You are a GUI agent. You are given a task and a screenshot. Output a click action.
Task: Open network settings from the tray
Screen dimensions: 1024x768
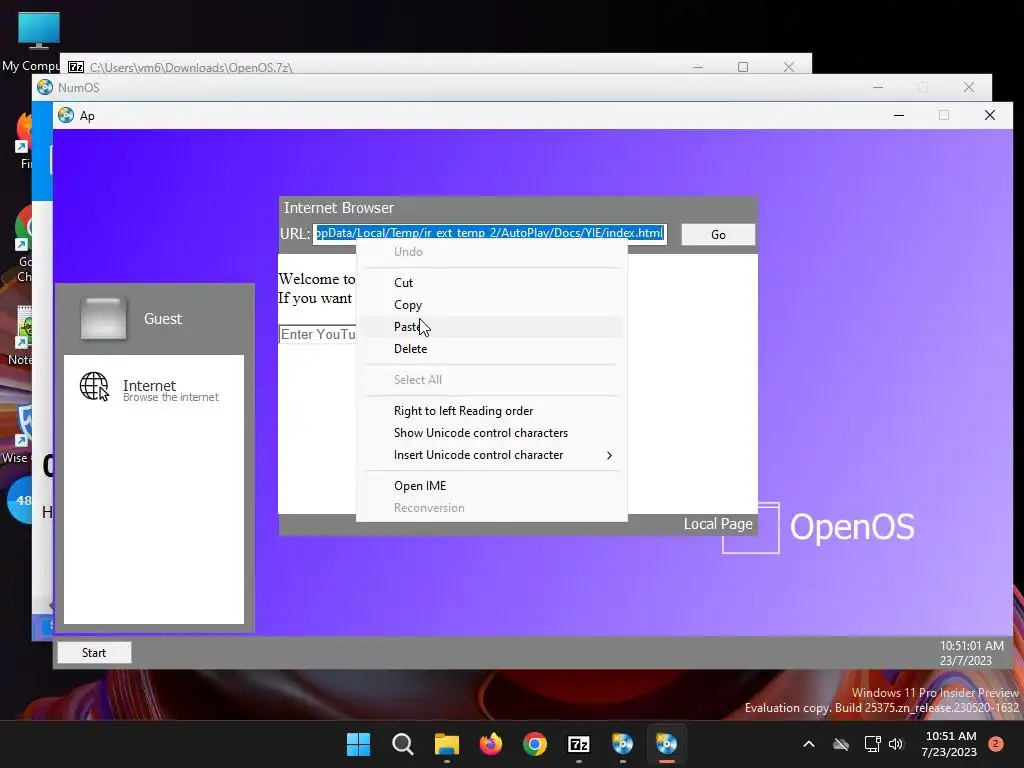click(x=872, y=744)
